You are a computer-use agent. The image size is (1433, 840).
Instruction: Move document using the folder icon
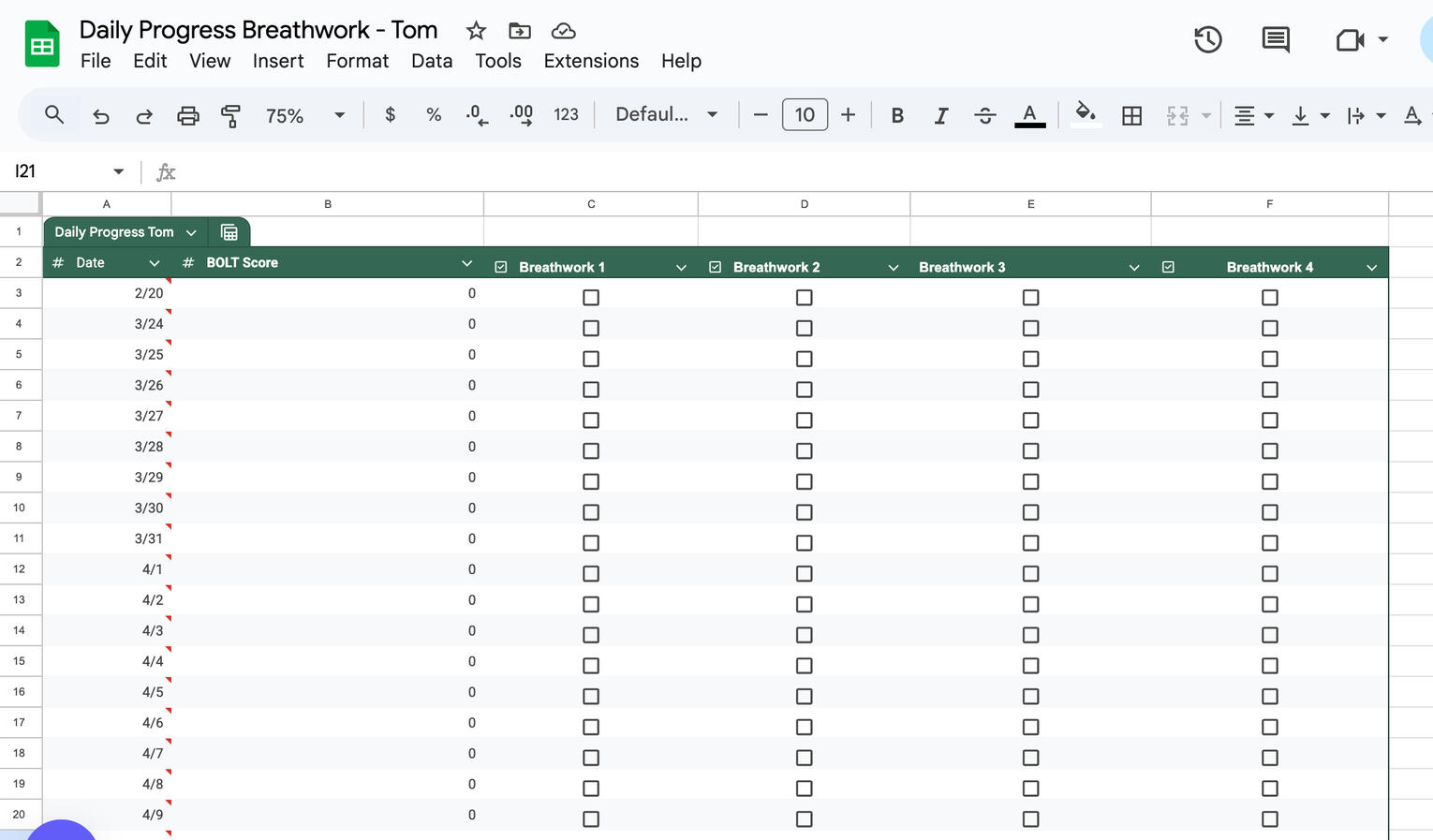pyautogui.click(x=519, y=31)
